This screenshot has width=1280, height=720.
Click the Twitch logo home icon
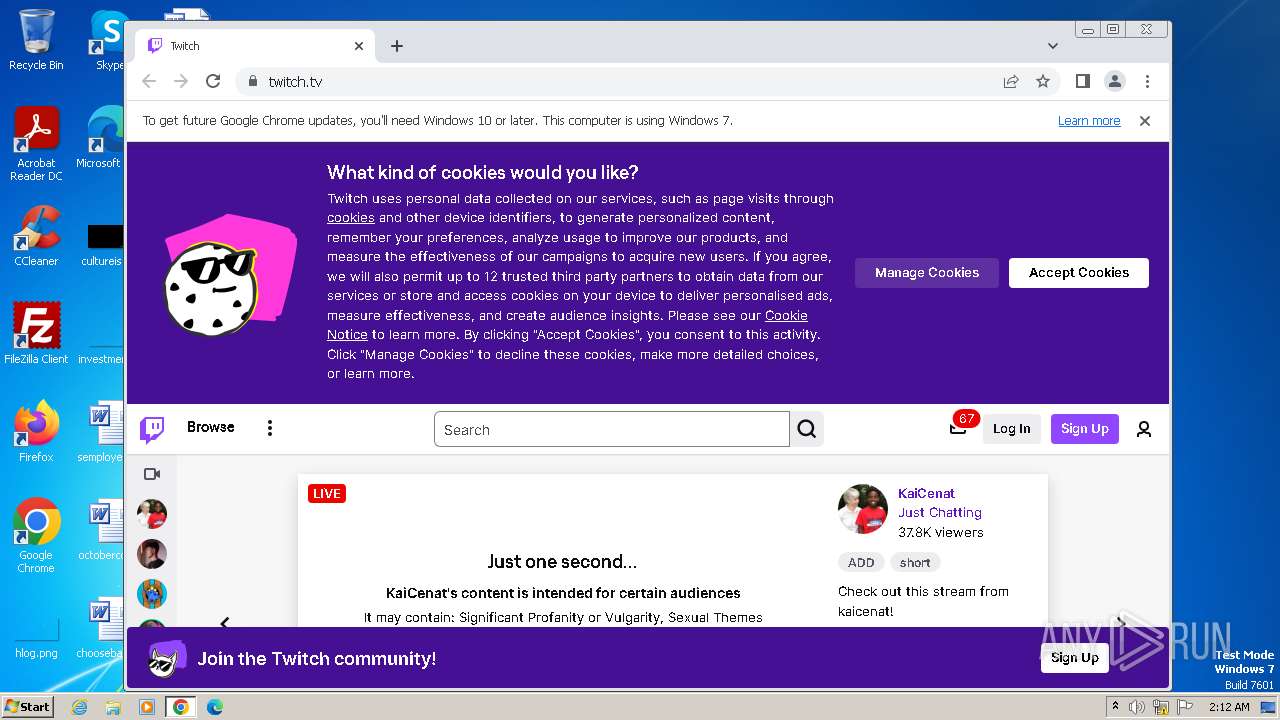pyautogui.click(x=152, y=430)
